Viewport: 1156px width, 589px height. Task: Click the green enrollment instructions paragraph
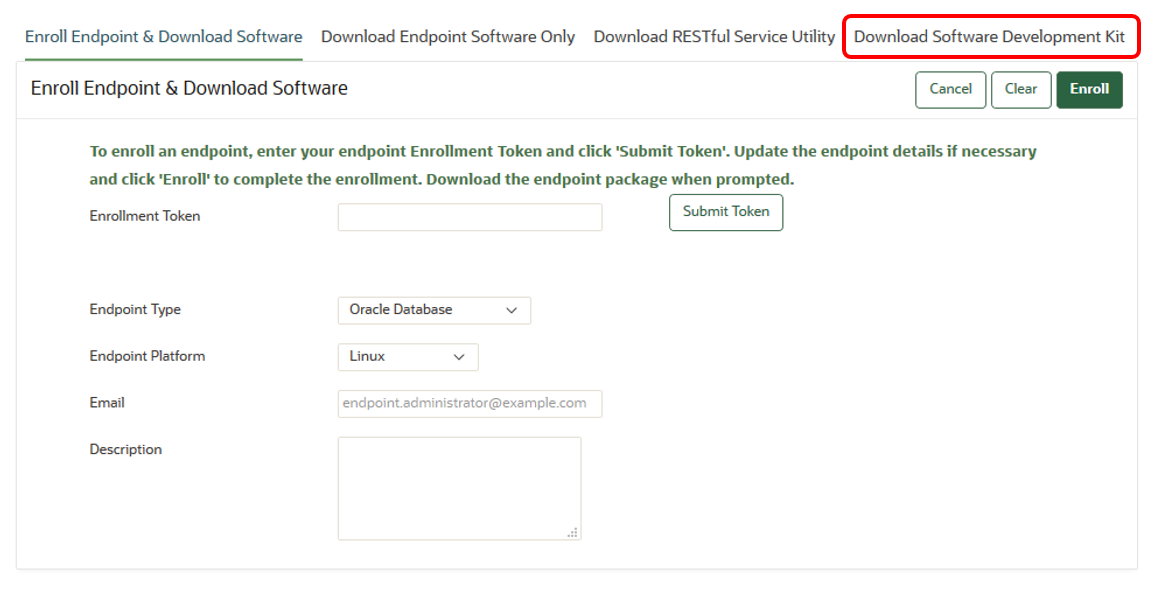(x=563, y=165)
